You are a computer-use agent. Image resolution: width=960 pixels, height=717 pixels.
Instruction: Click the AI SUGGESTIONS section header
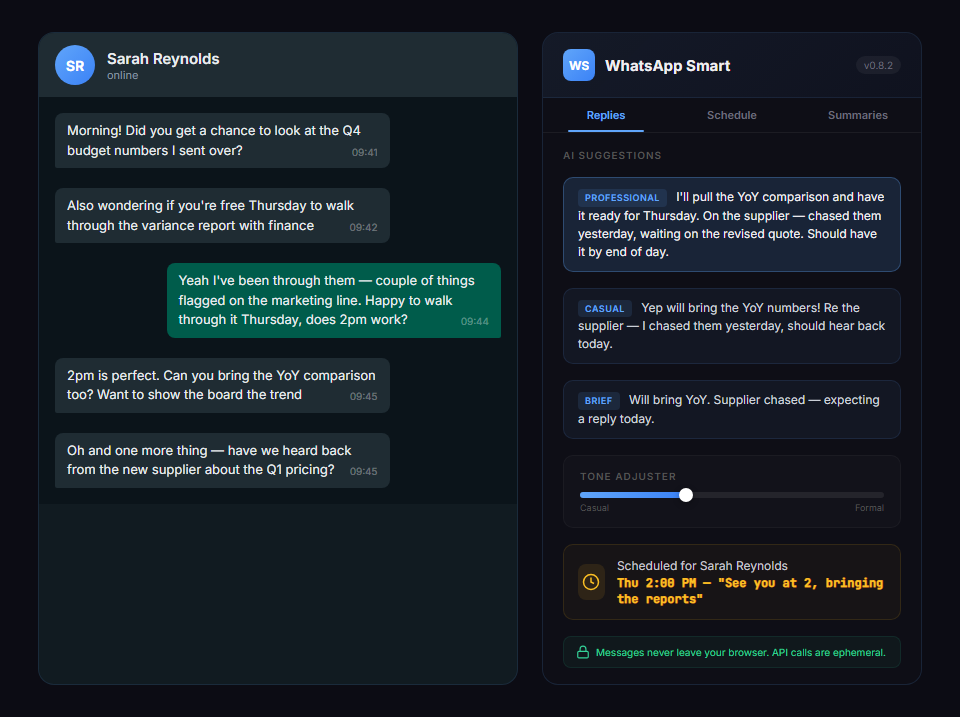pos(610,155)
